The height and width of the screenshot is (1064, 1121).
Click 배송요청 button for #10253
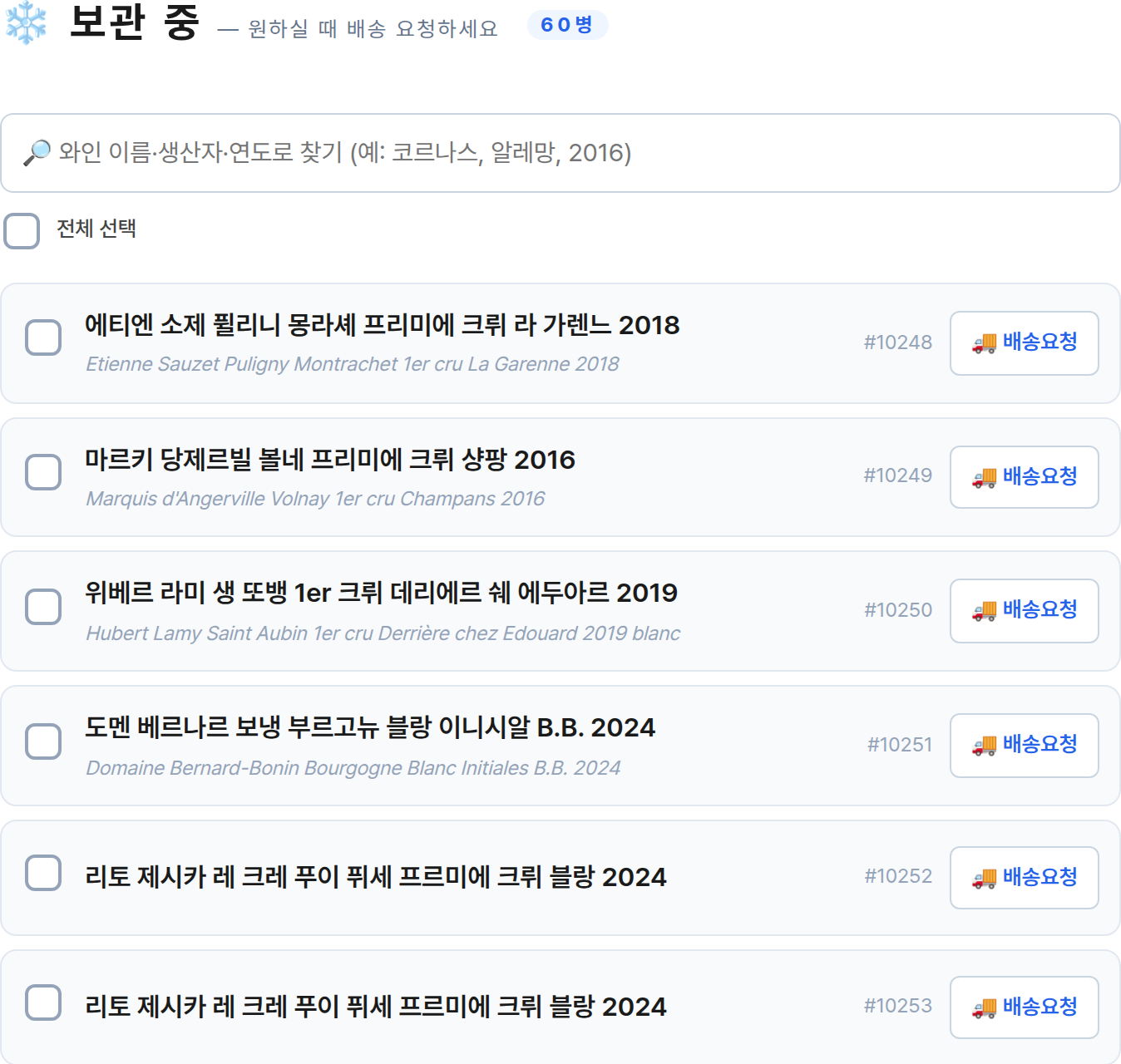[1025, 1007]
